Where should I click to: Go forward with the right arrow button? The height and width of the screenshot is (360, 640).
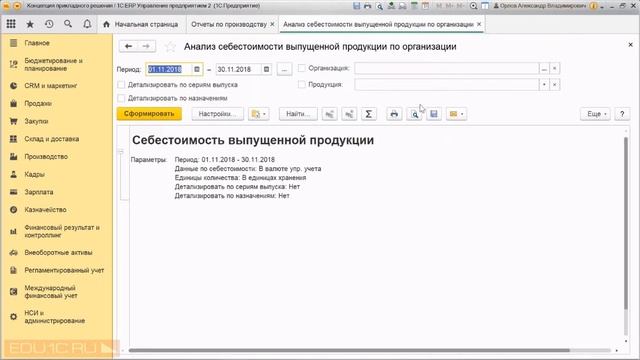click(146, 46)
